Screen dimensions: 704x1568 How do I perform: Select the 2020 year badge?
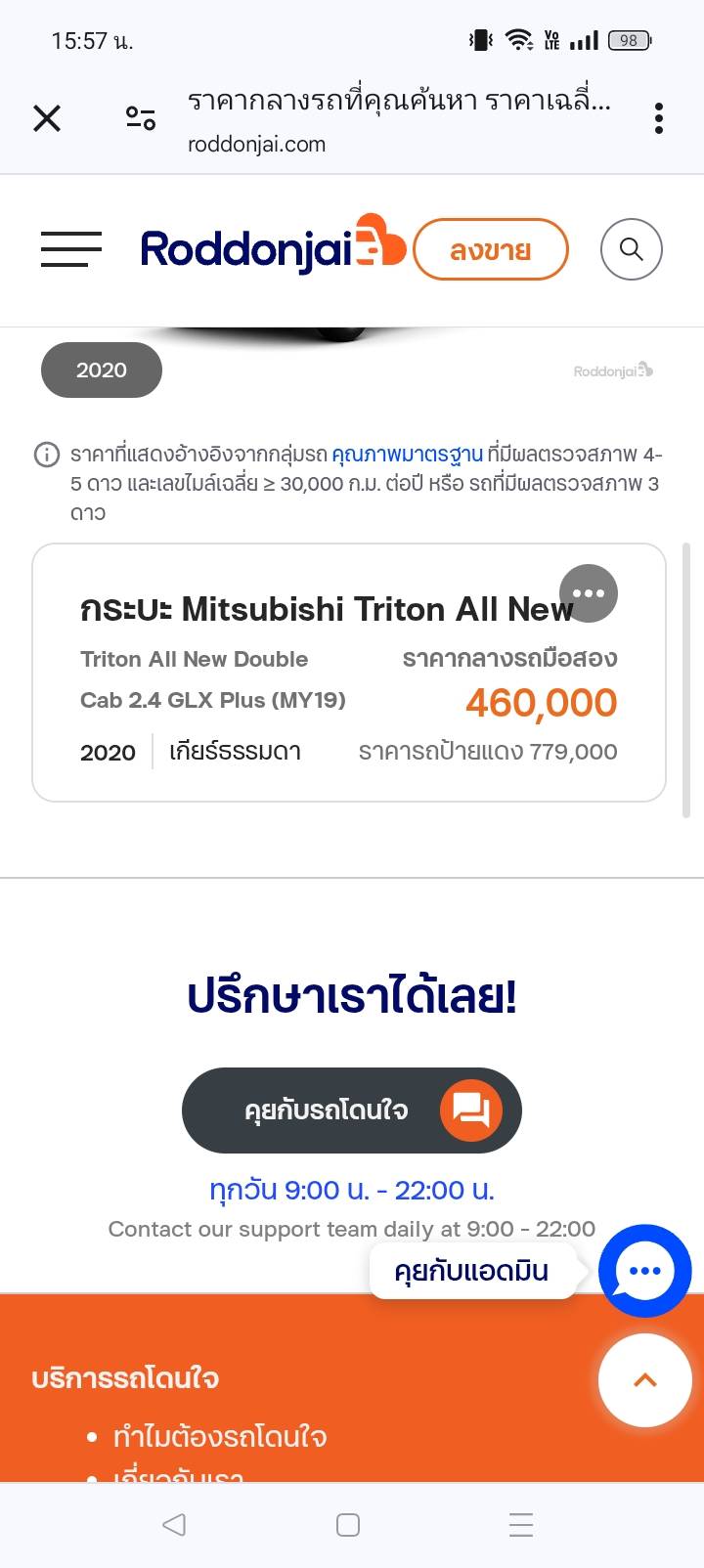tap(102, 370)
